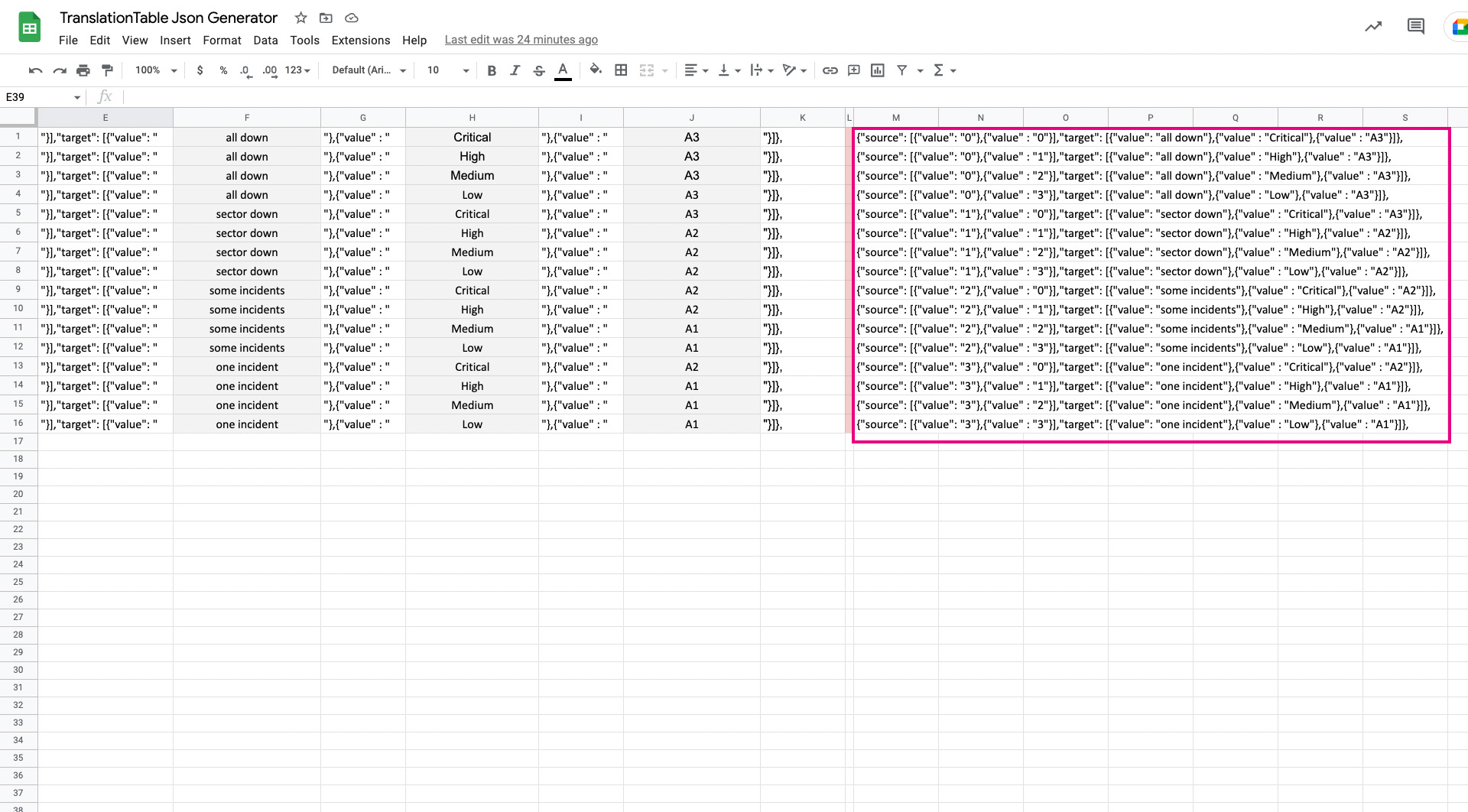Increase decimal places

[270, 70]
